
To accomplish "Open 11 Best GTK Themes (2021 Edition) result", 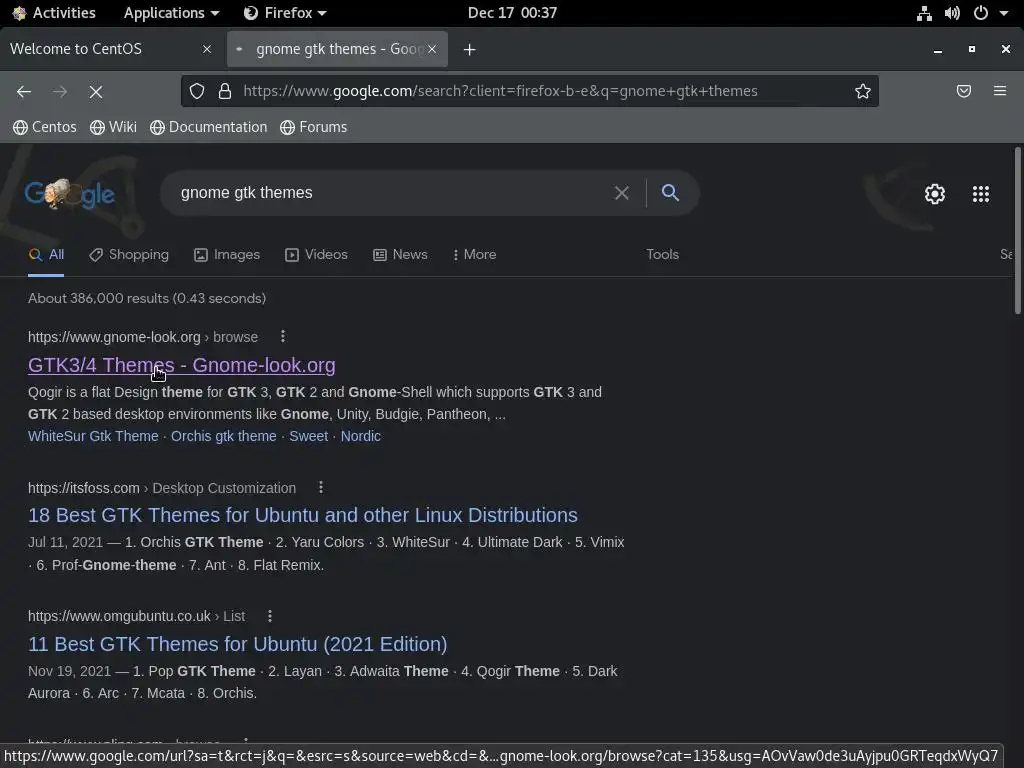I will click(238, 644).
